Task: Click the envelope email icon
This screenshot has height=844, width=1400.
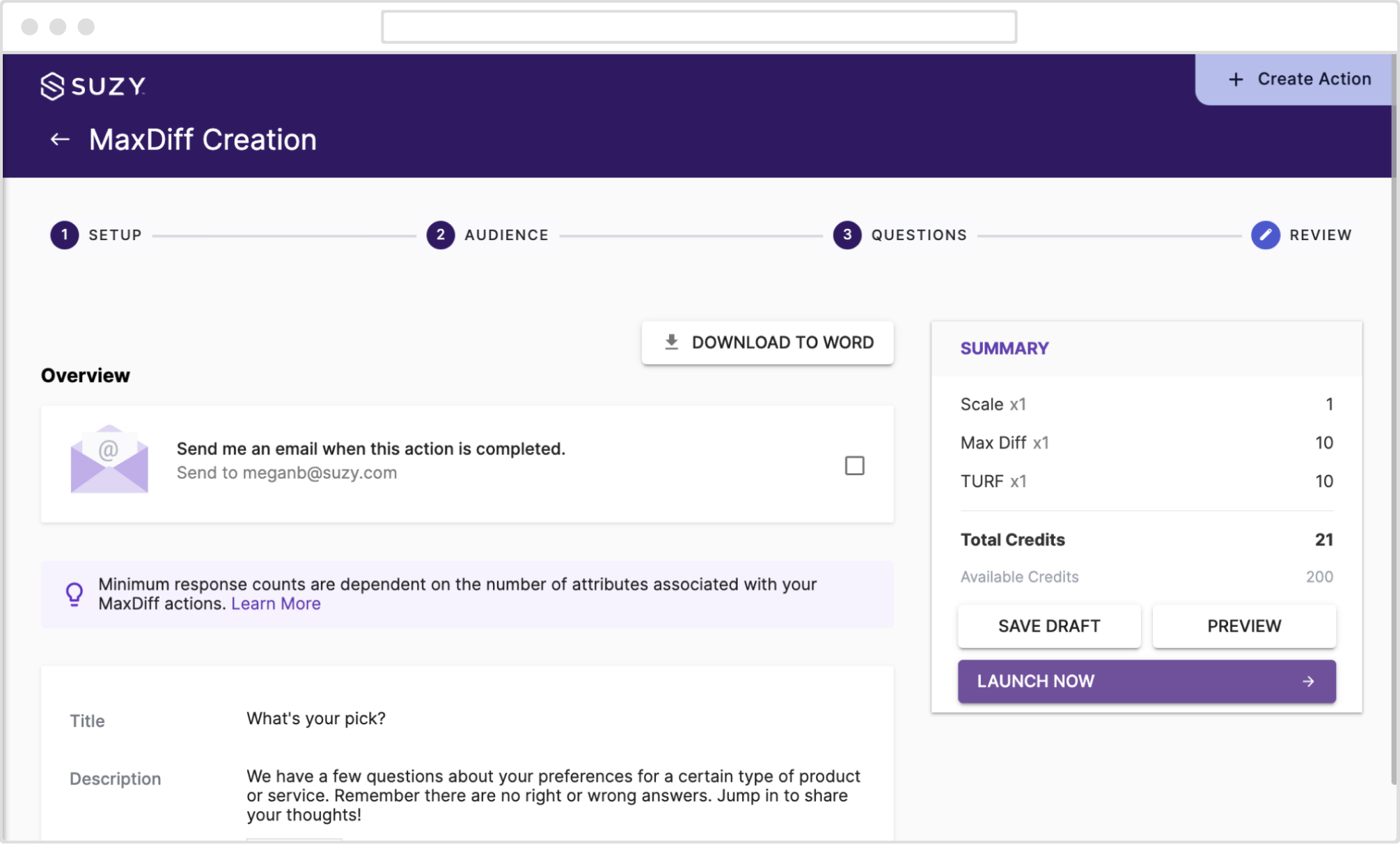Action: pyautogui.click(x=109, y=460)
